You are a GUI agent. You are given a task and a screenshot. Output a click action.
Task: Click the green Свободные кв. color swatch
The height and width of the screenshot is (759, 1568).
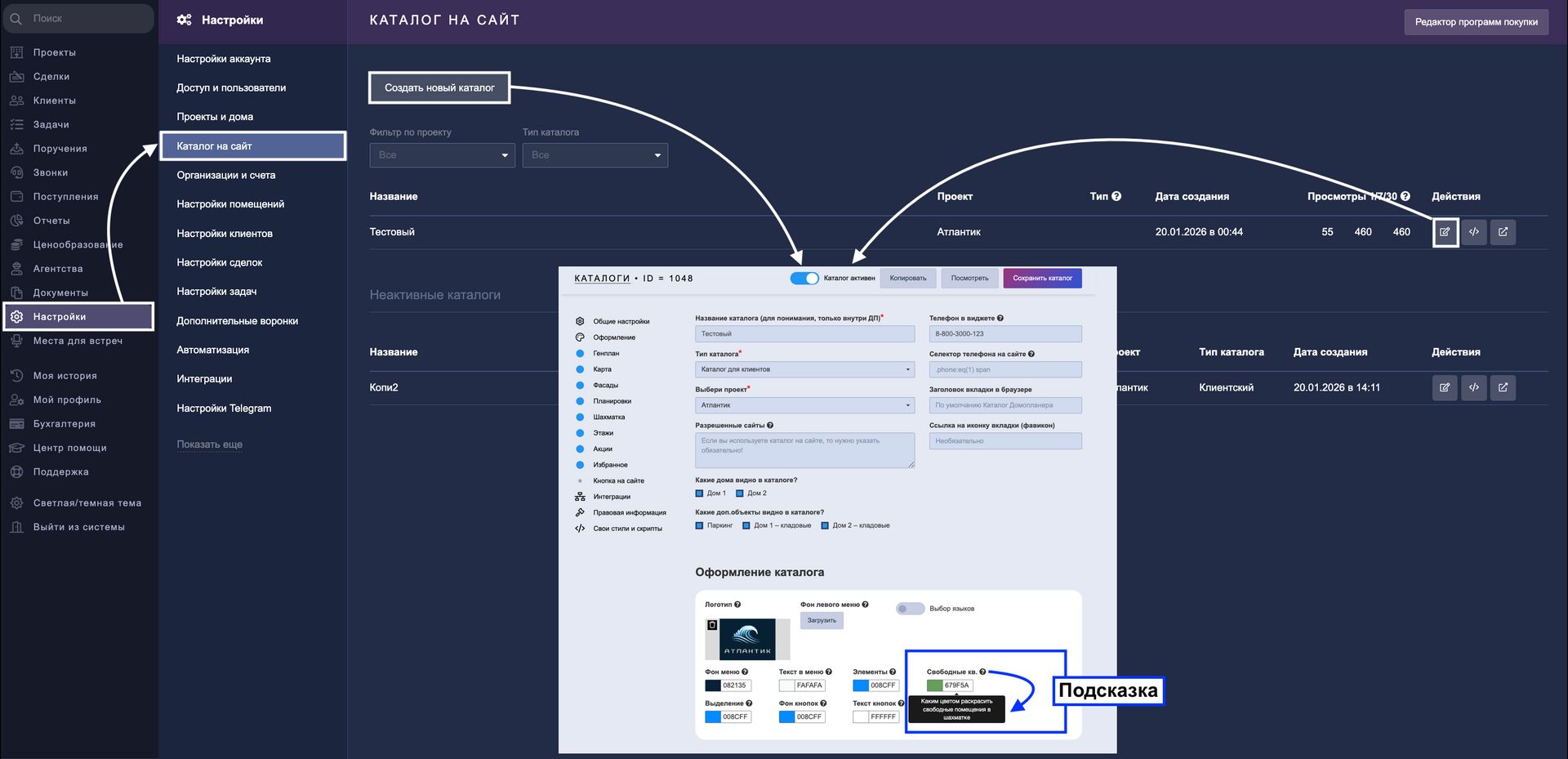point(934,685)
